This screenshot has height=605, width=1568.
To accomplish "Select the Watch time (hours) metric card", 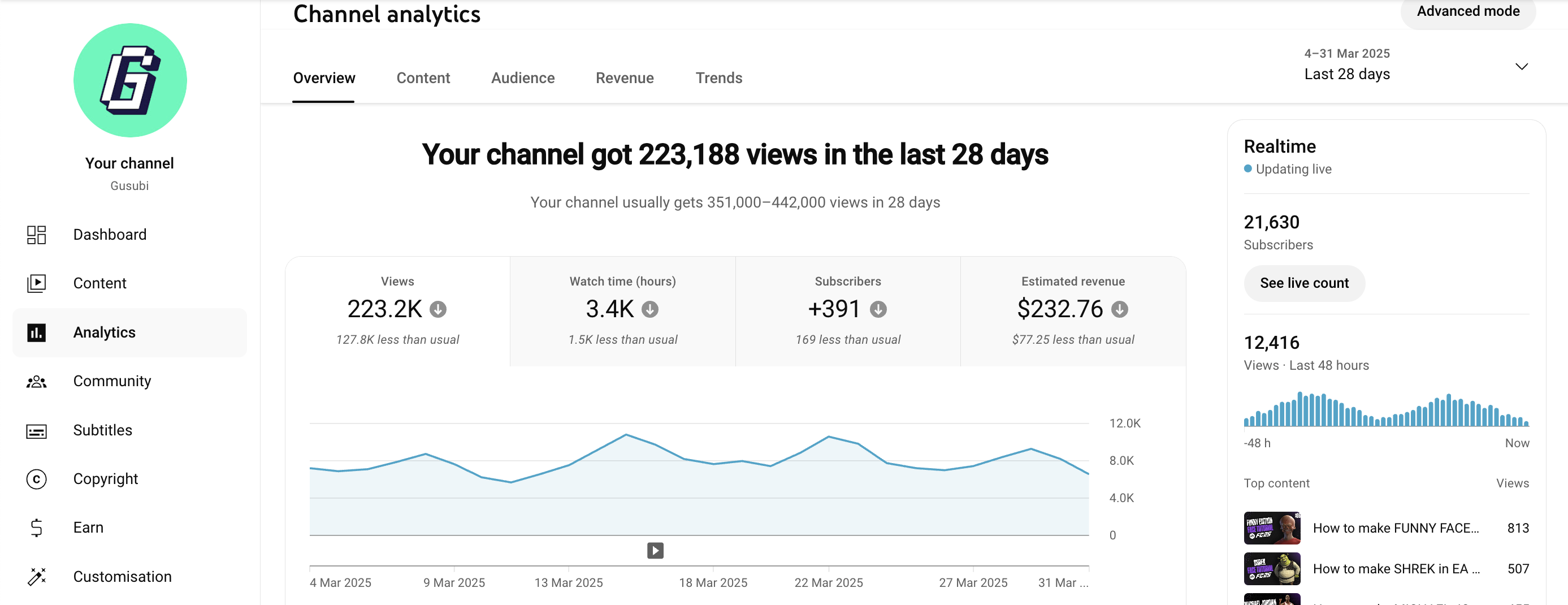I will coord(622,311).
